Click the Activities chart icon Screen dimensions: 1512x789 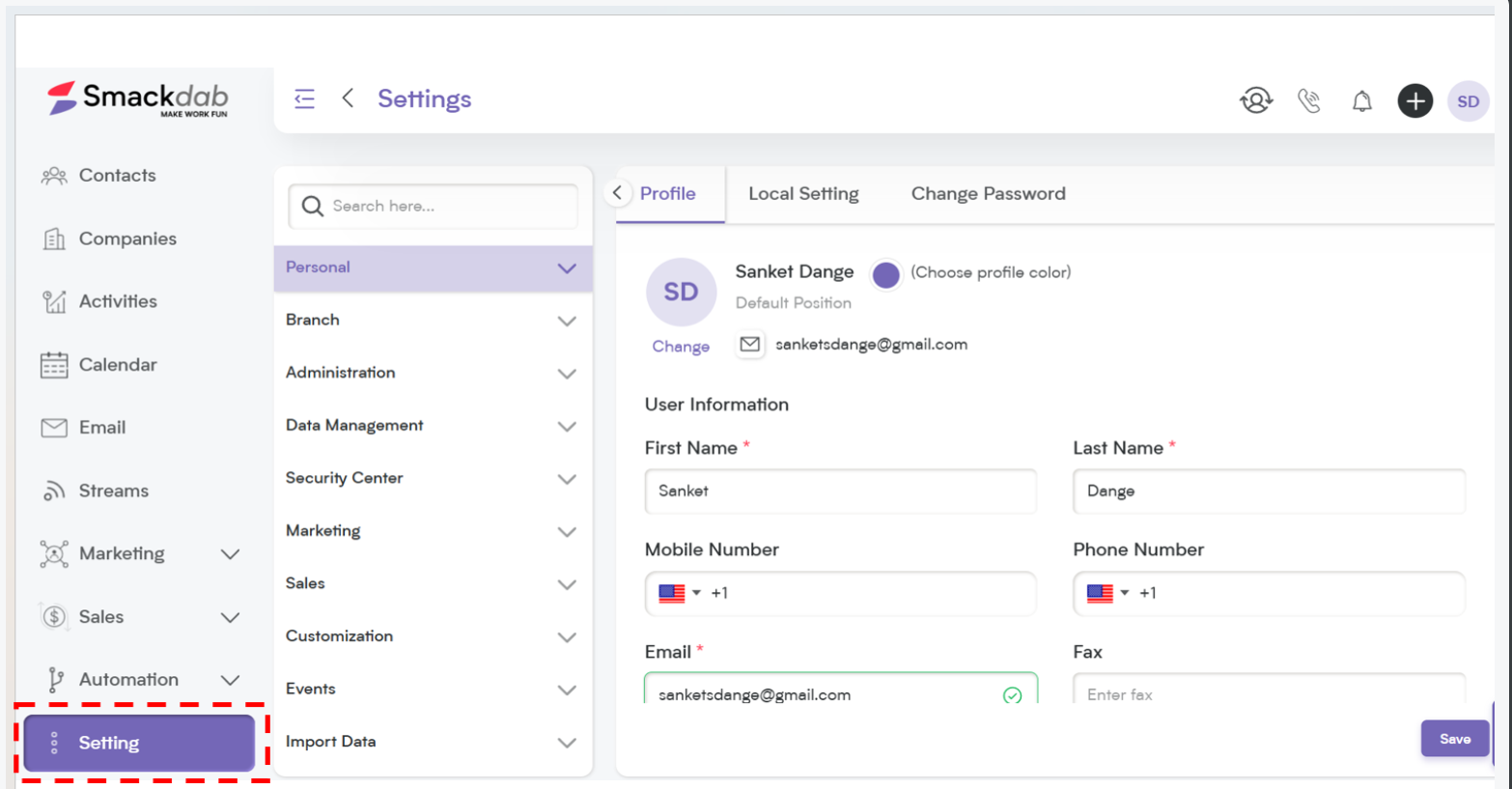(x=54, y=301)
